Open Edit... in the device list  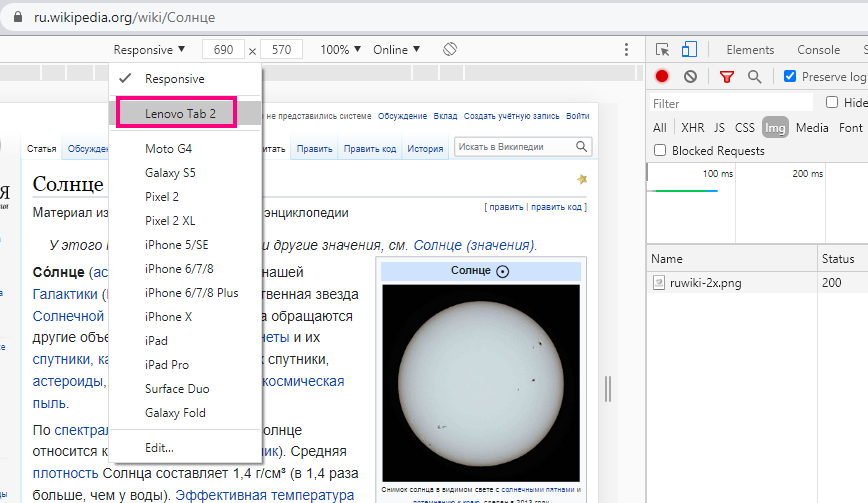185,448
